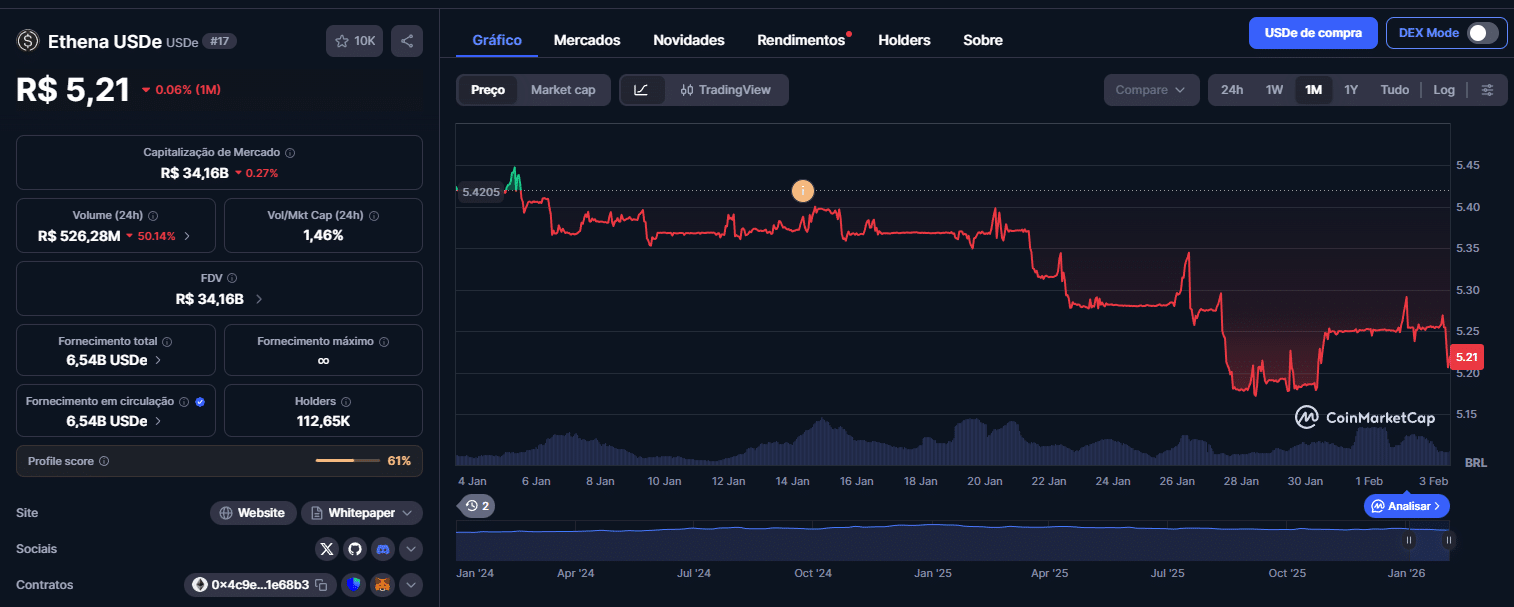Switch to the Mercados tab
This screenshot has height=607, width=1514.
pos(587,40)
